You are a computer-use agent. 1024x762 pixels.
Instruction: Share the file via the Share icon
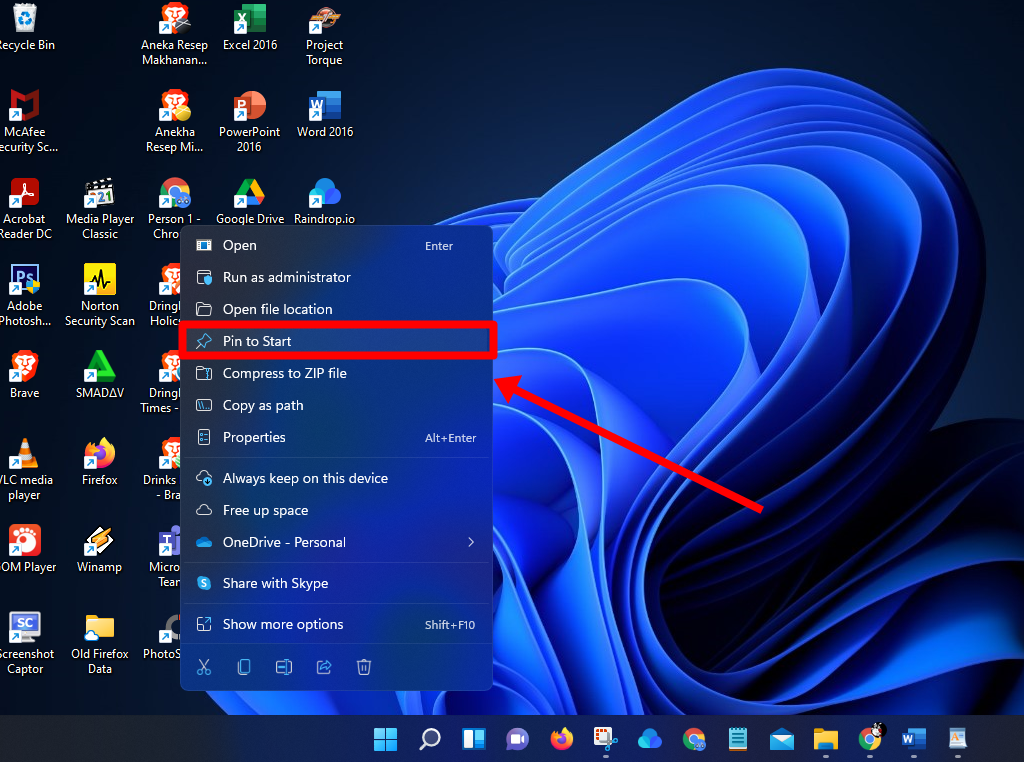click(323, 666)
